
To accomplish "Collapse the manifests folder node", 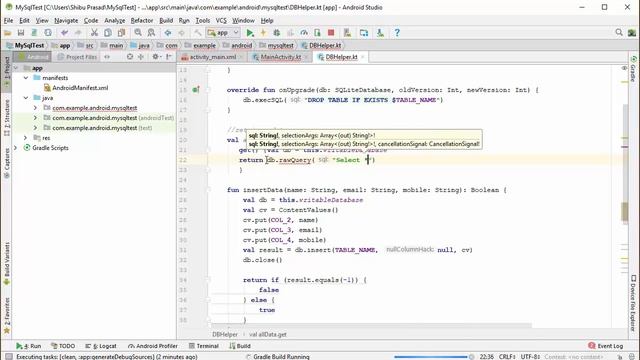I will coord(26,78).
